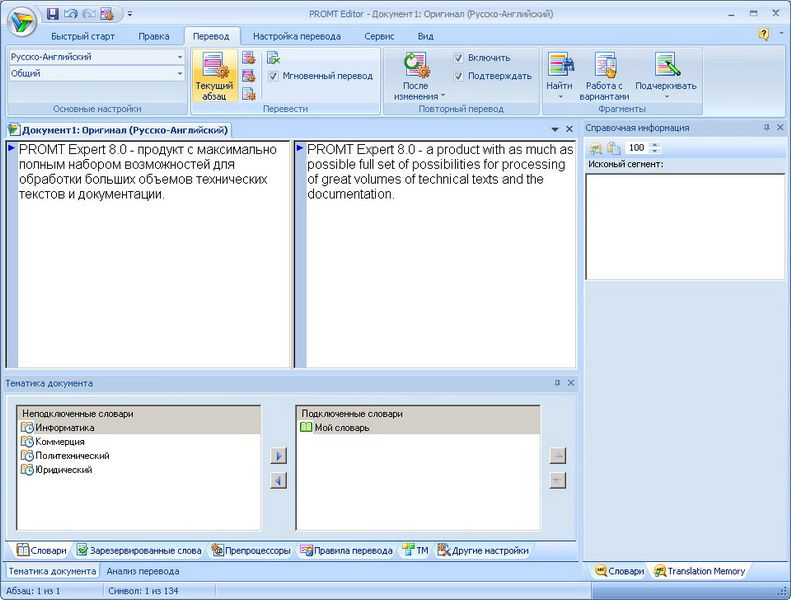
Task: Increase the zoom value spinner at 100
Action: [x=655, y=144]
